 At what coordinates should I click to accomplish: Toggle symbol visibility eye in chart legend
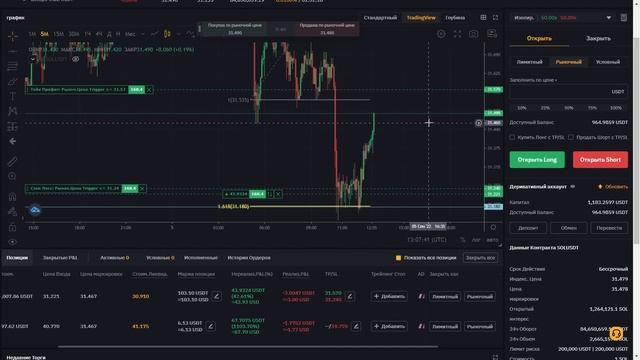(x=76, y=59)
